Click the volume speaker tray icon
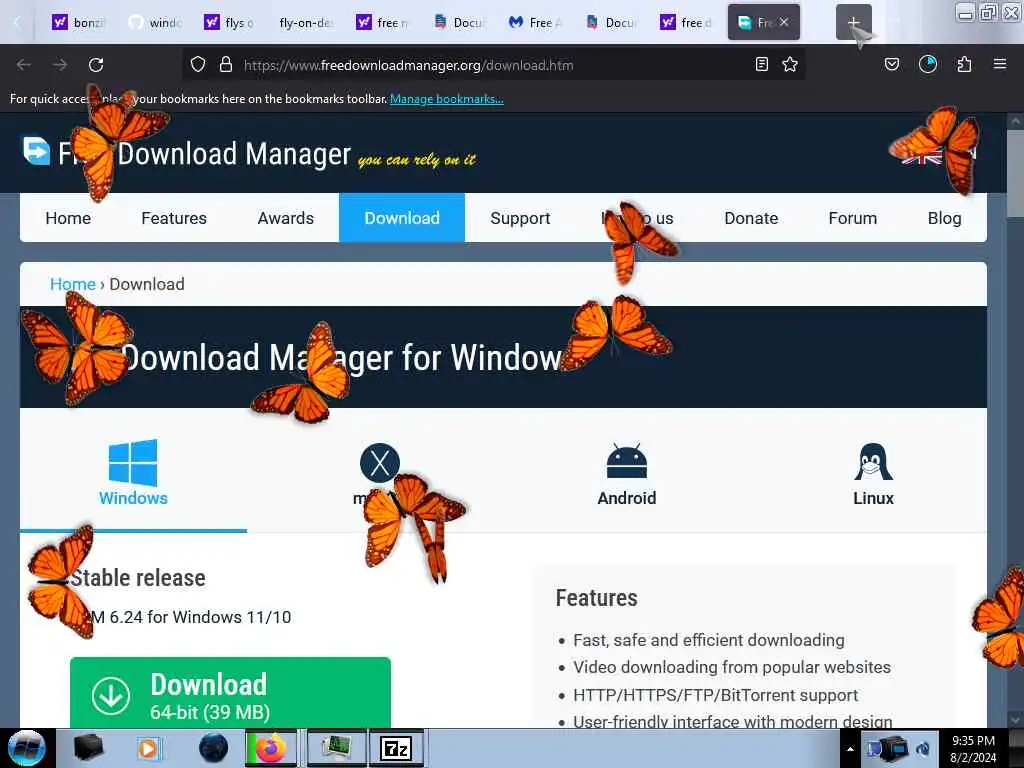 (923, 749)
